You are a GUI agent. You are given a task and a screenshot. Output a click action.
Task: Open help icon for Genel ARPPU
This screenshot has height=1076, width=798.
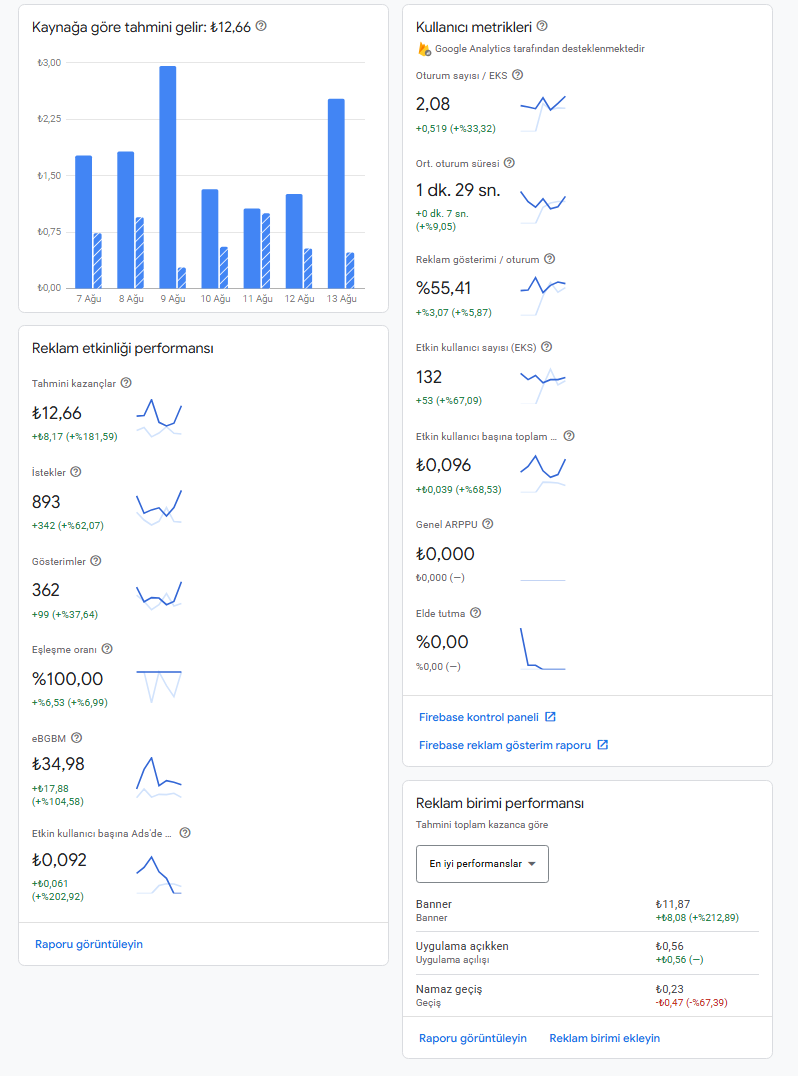point(488,524)
